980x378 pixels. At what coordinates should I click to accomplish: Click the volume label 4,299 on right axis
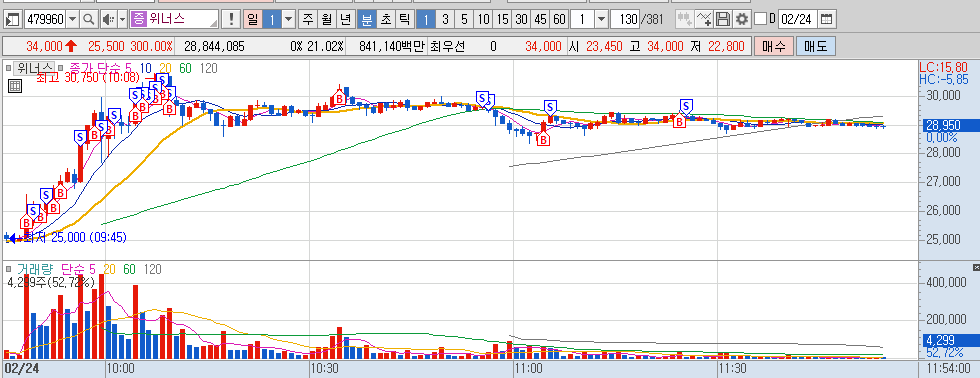(x=944, y=342)
